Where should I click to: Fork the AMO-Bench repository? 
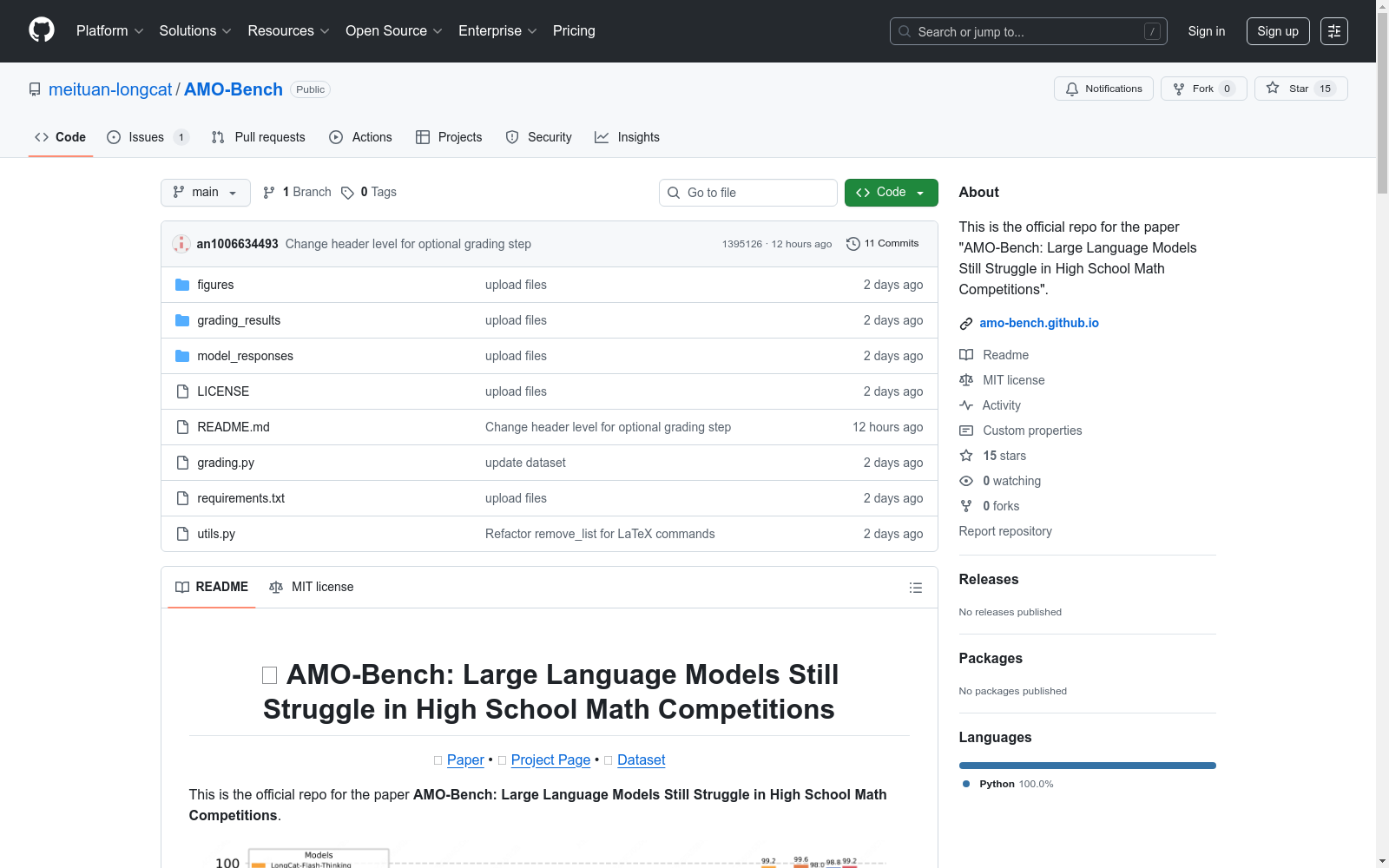tap(1203, 89)
